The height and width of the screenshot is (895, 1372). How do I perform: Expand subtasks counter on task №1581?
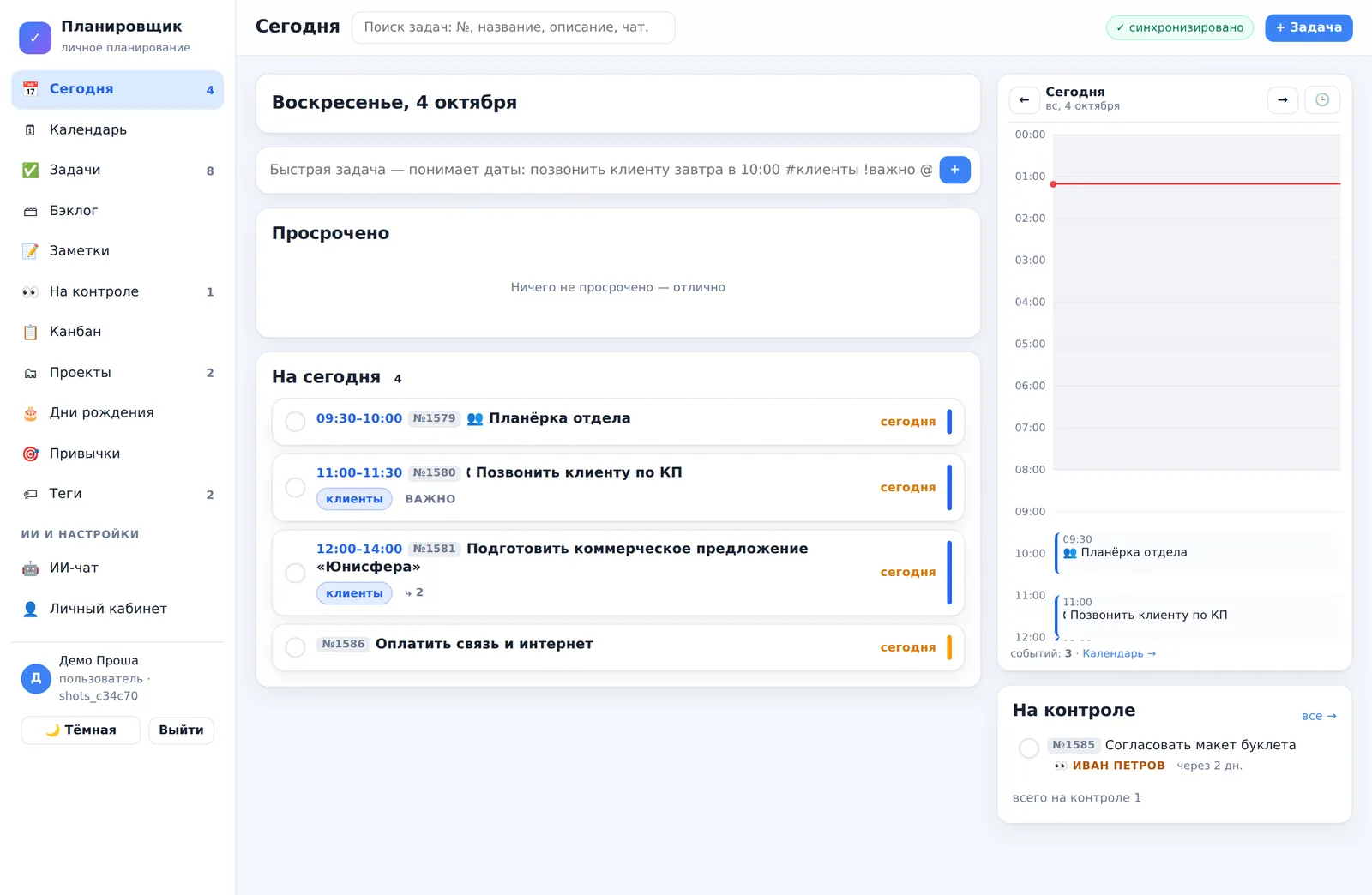414,592
